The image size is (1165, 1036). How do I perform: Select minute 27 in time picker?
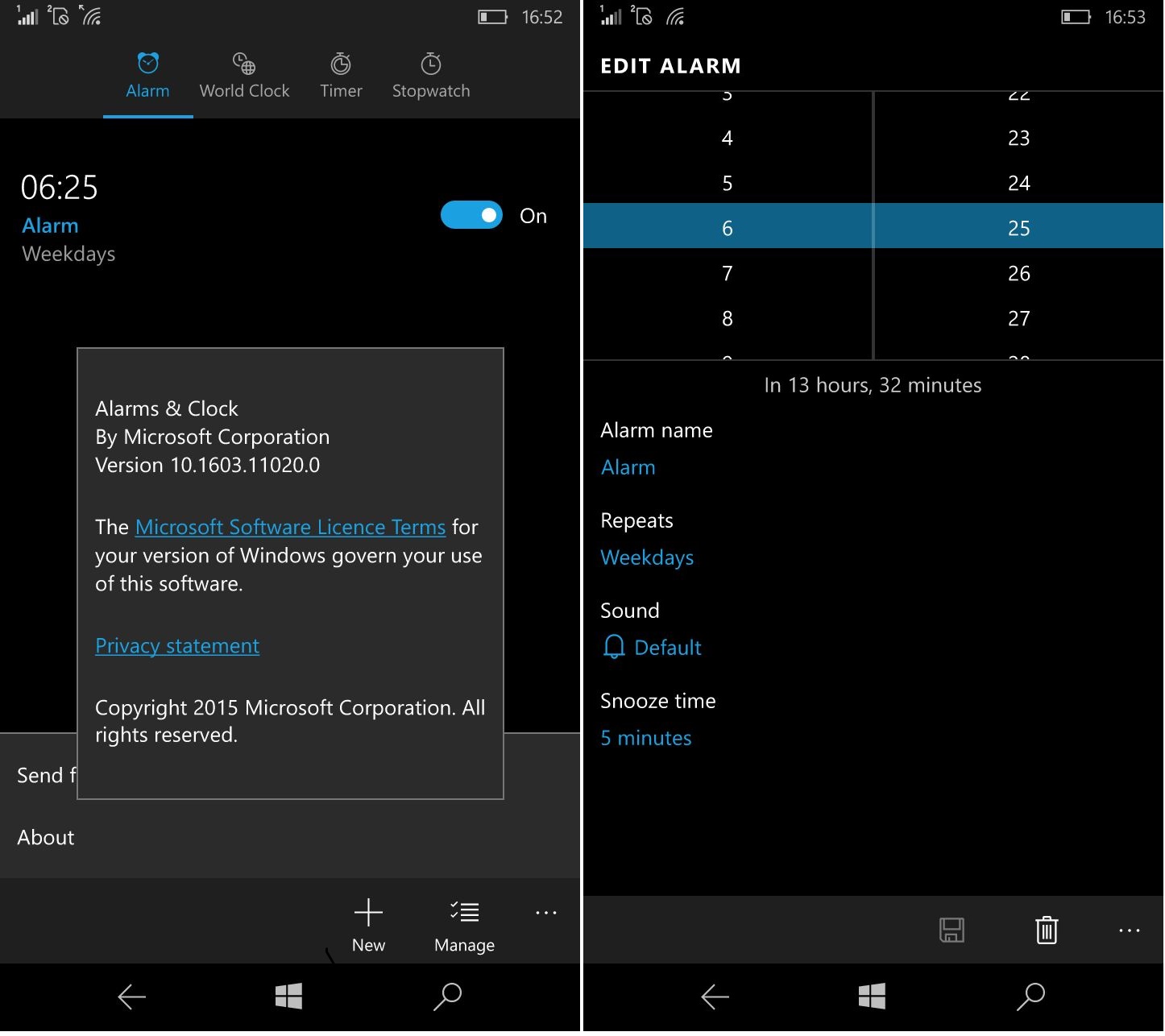tap(1018, 319)
